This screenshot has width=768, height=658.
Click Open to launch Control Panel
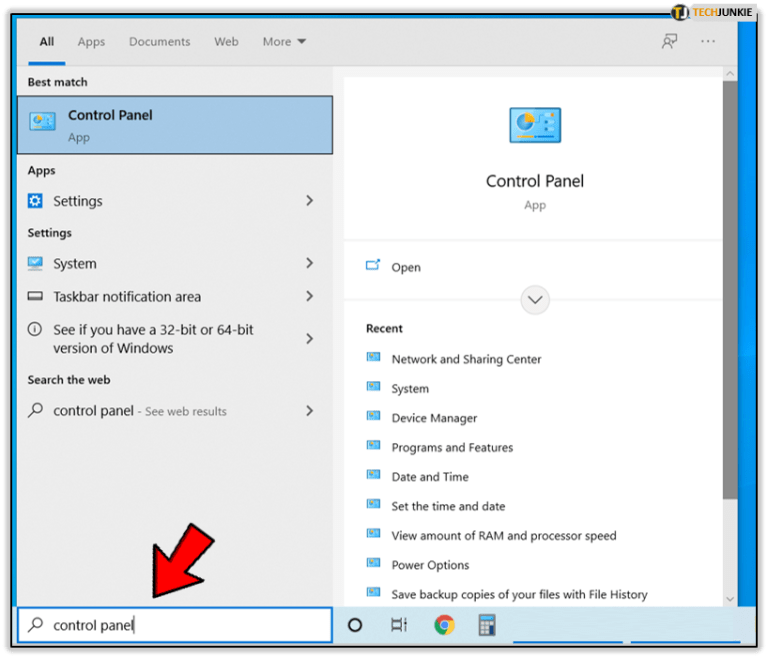pyautogui.click(x=406, y=267)
